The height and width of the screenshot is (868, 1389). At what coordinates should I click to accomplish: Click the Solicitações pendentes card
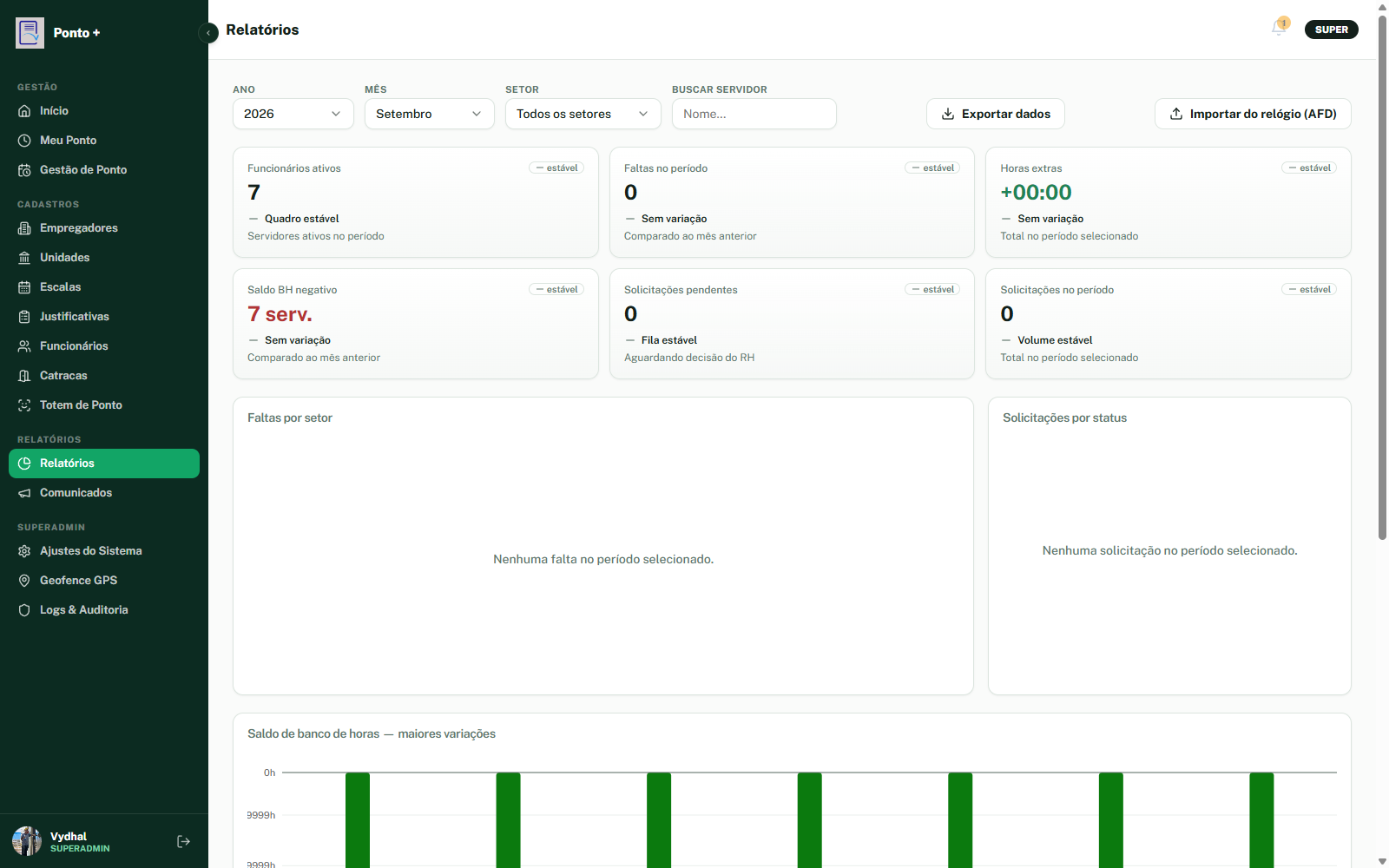(x=792, y=324)
